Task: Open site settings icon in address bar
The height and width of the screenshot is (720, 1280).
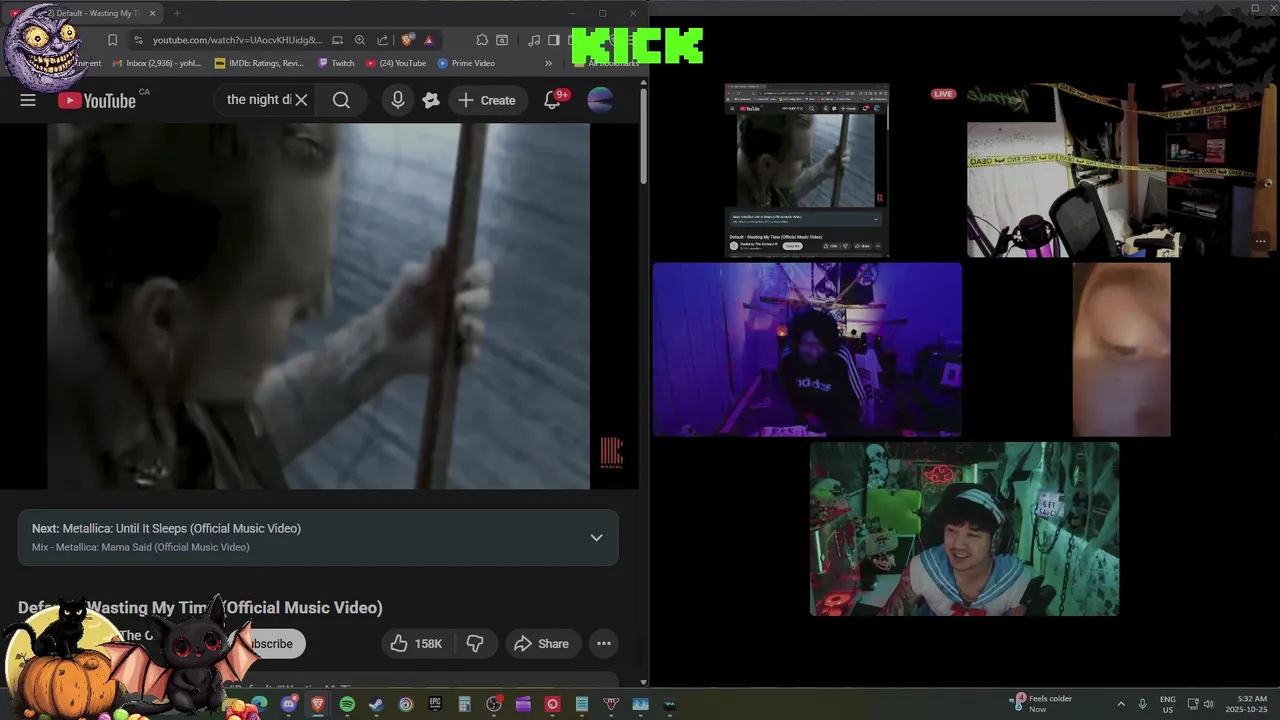Action: coord(138,40)
